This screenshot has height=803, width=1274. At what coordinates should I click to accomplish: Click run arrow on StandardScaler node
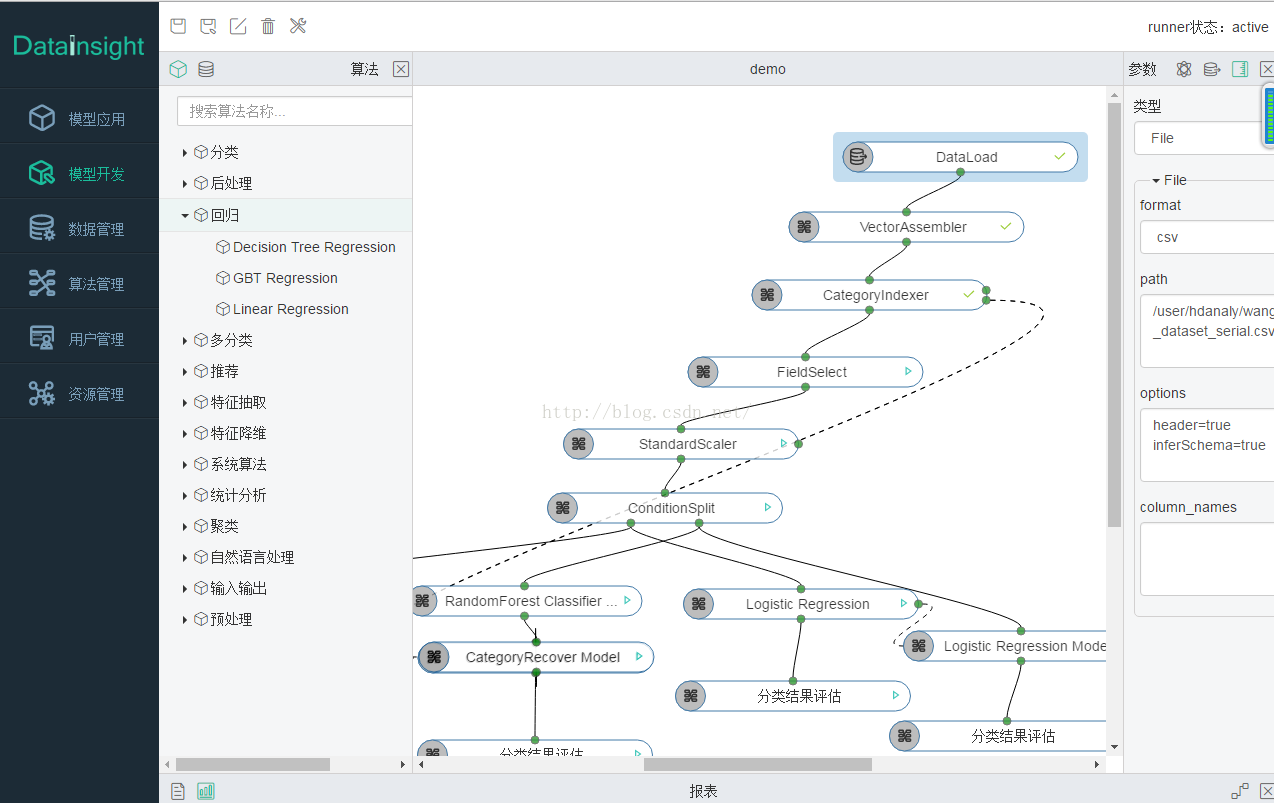(x=784, y=443)
